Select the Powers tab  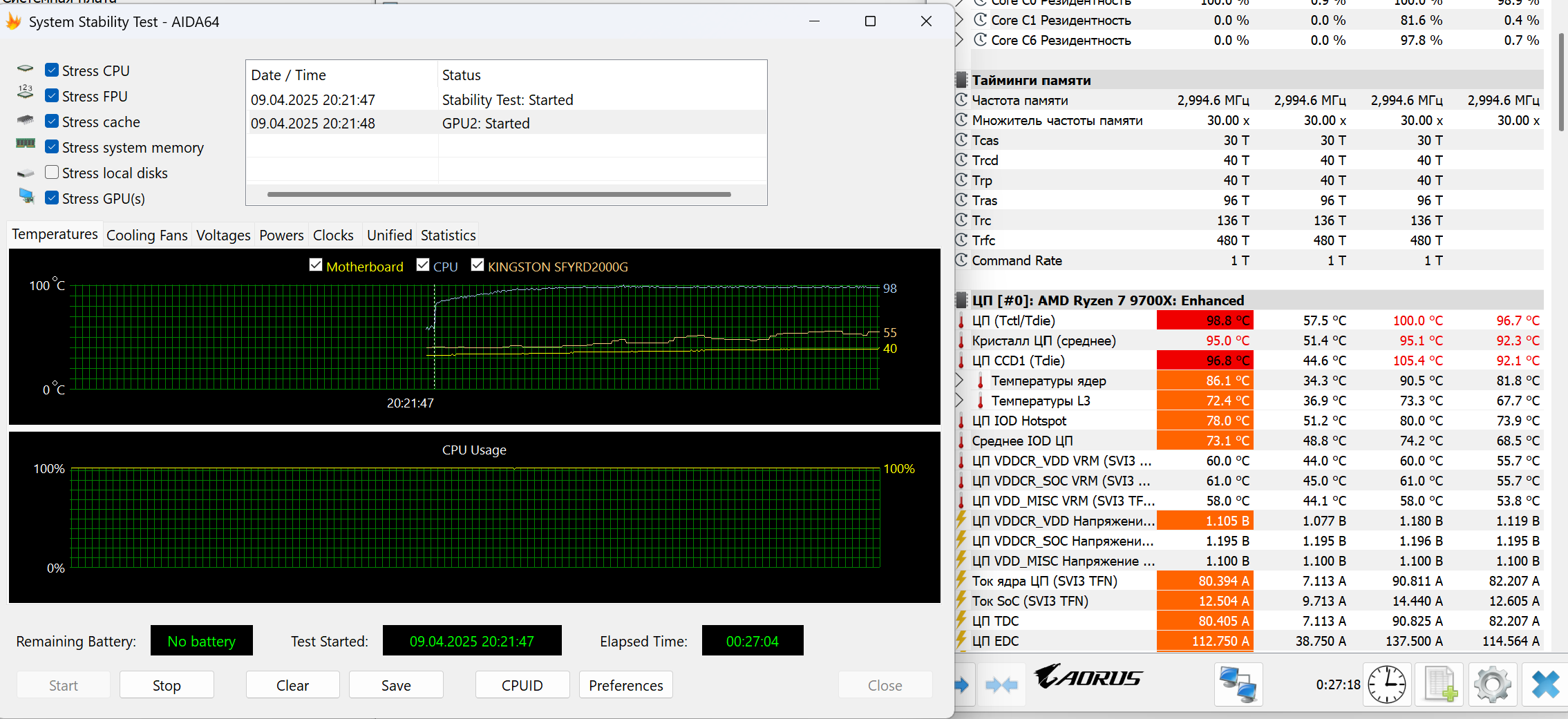281,236
